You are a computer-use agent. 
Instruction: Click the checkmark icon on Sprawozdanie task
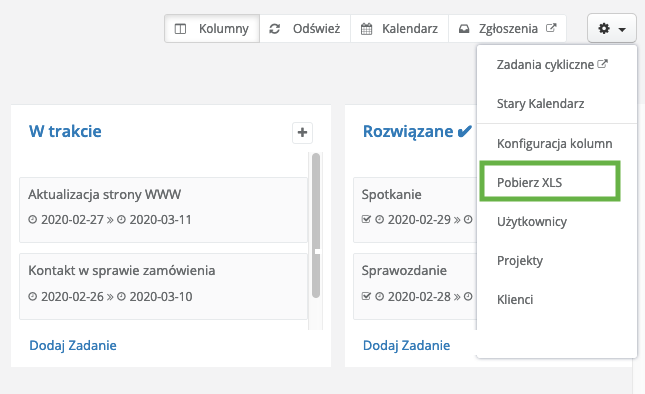click(366, 296)
